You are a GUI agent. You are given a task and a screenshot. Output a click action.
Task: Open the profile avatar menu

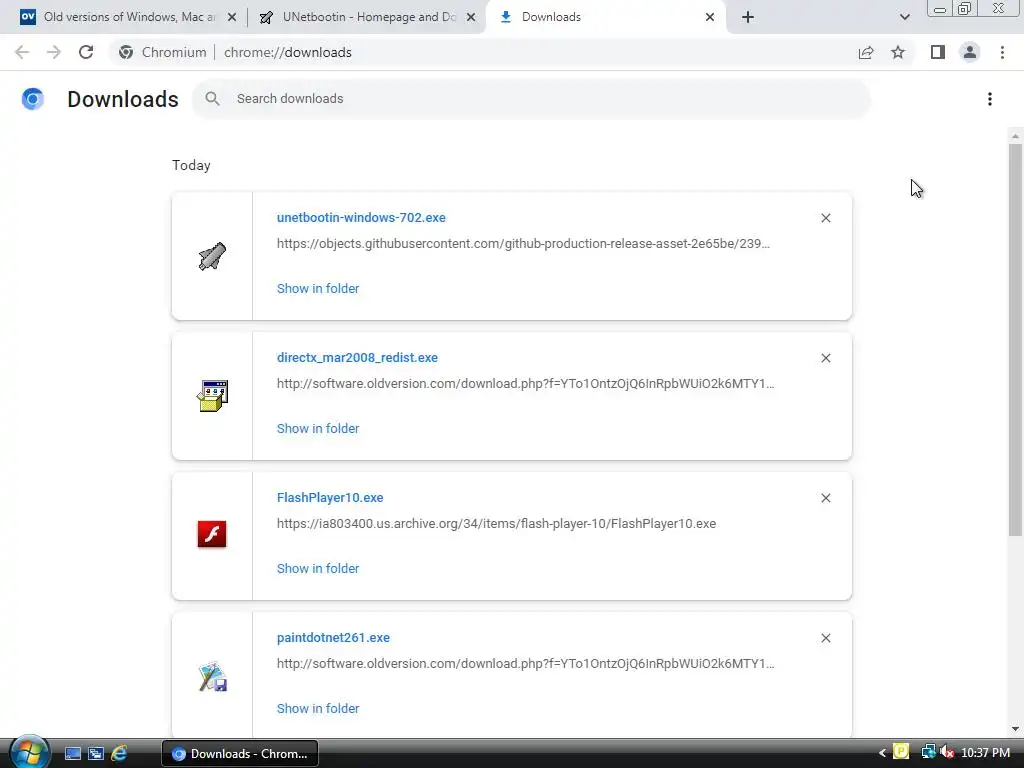pyautogui.click(x=970, y=52)
